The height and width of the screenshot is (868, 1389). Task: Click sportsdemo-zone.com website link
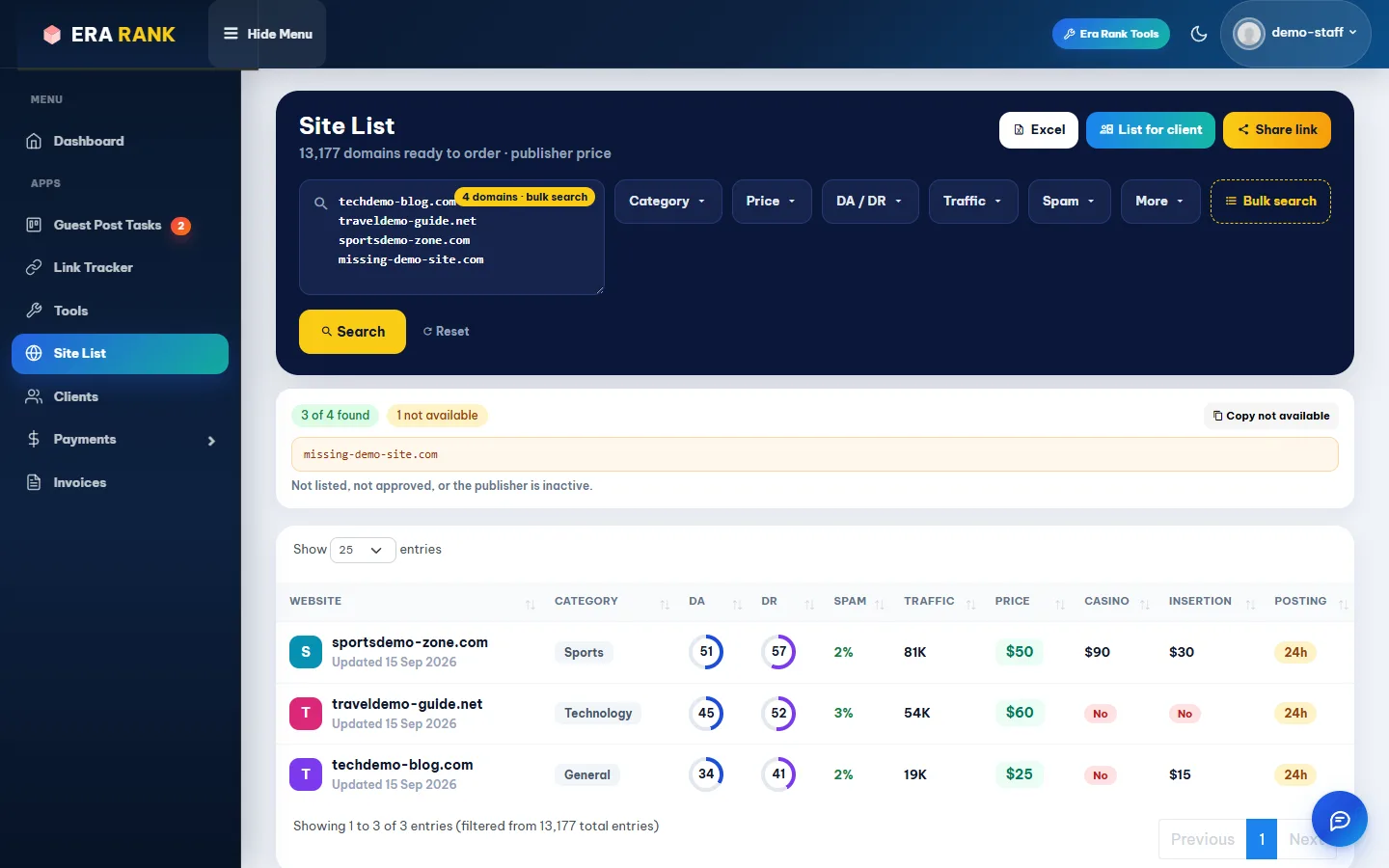tap(409, 642)
